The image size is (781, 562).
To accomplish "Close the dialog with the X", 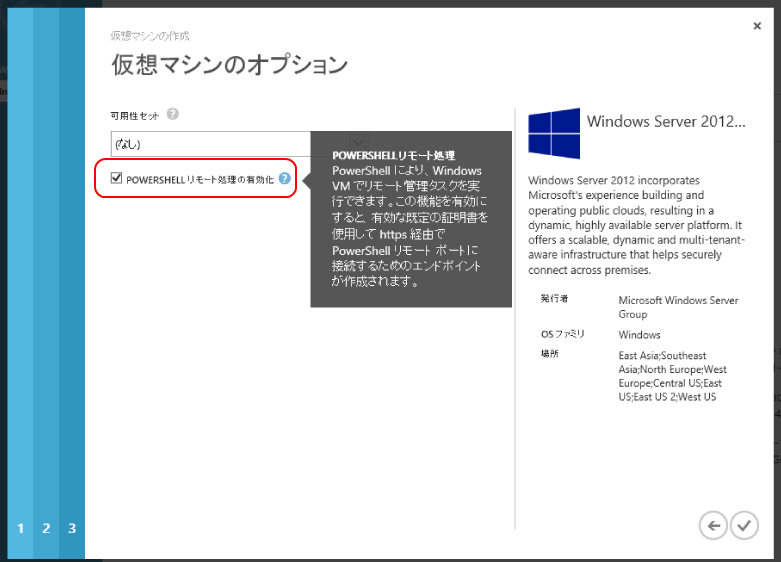I will pos(757,26).
